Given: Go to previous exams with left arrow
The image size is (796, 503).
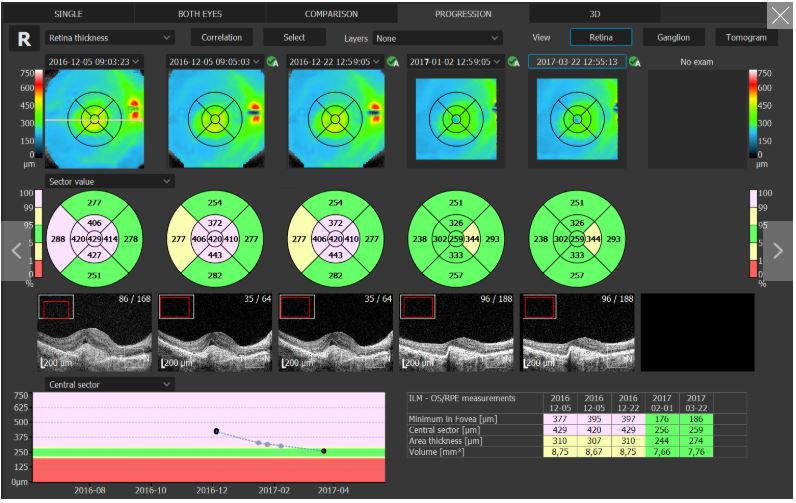Looking at the screenshot, I should [x=15, y=251].
